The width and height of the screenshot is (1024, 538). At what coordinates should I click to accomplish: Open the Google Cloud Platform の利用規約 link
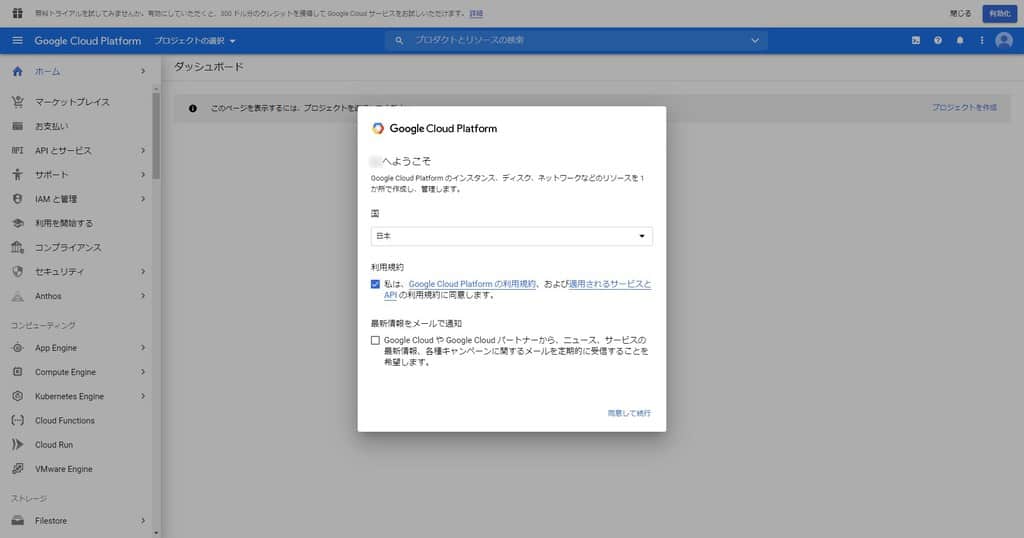click(x=472, y=284)
